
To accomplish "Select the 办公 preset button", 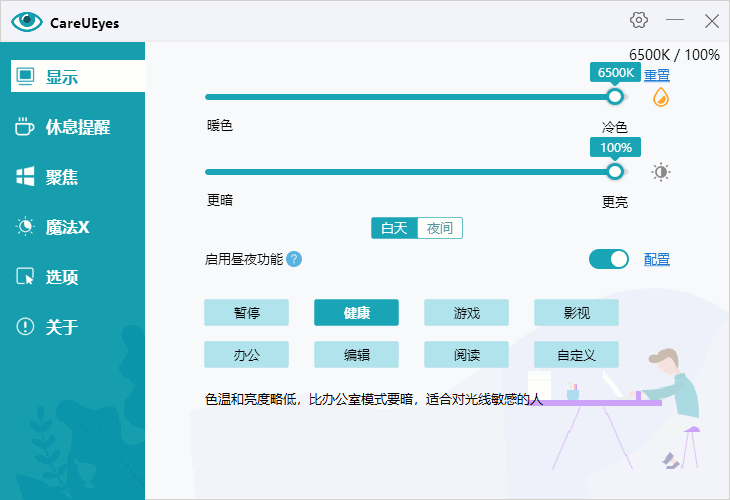I will (246, 355).
